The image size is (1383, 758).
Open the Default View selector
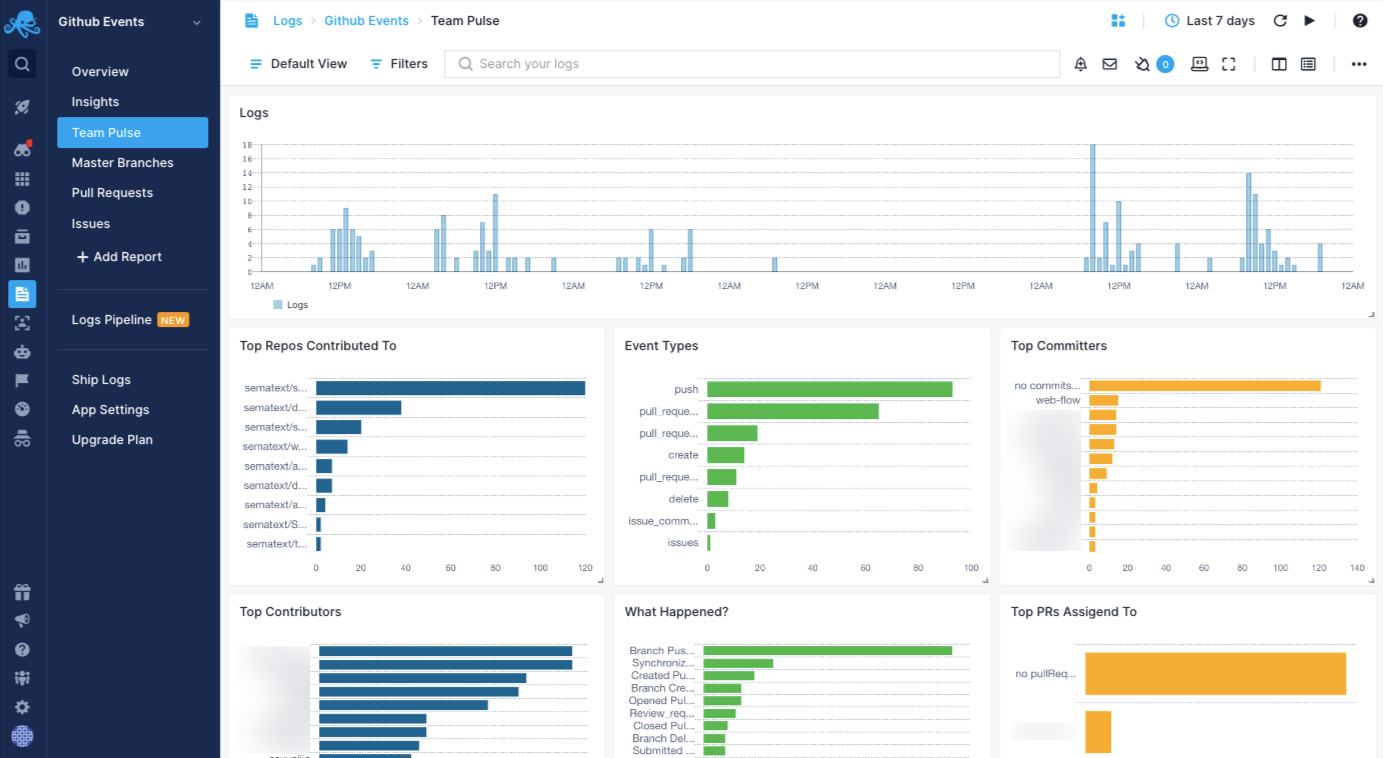point(298,64)
